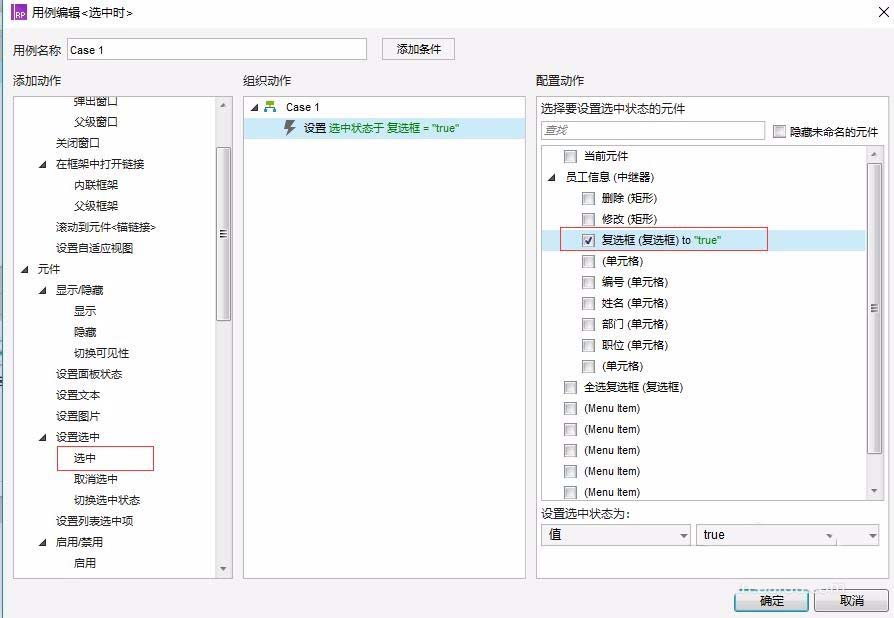Screen dimensions: 894x618
Task: Click the Axure RP logo icon in title bar
Action: click(x=19, y=13)
